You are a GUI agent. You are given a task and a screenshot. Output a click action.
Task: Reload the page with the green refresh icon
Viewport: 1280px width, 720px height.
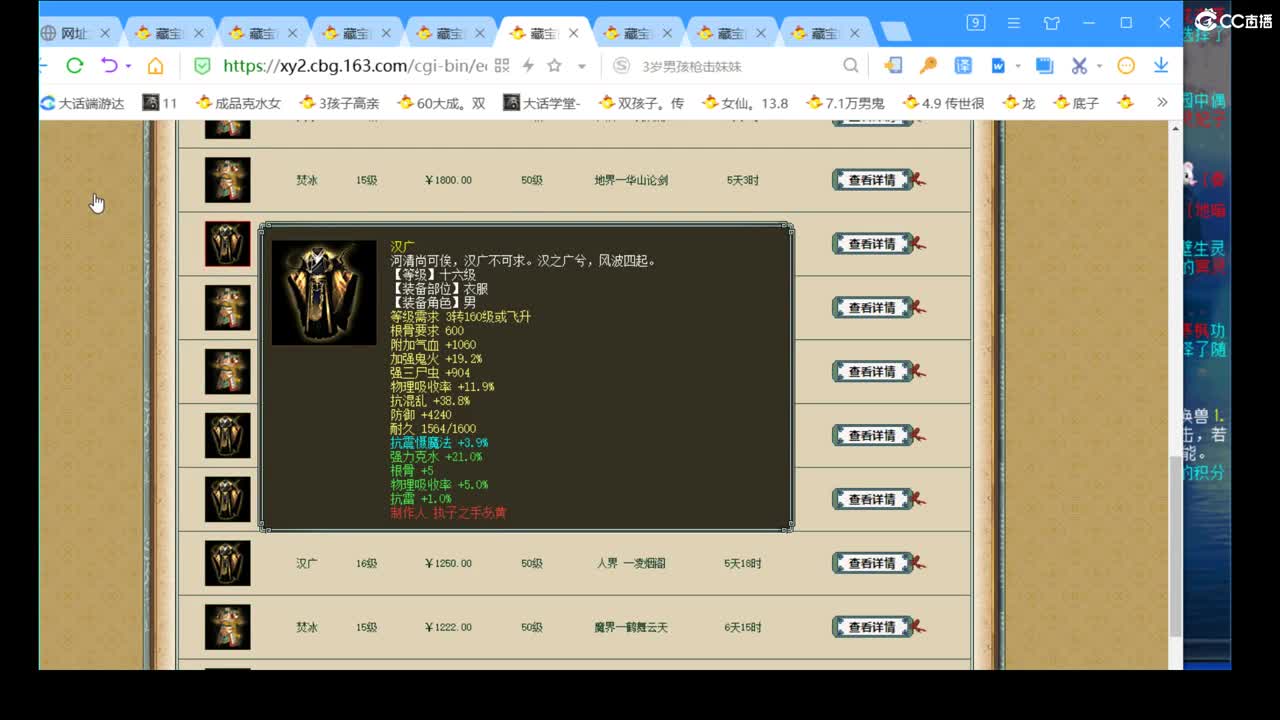coord(74,66)
